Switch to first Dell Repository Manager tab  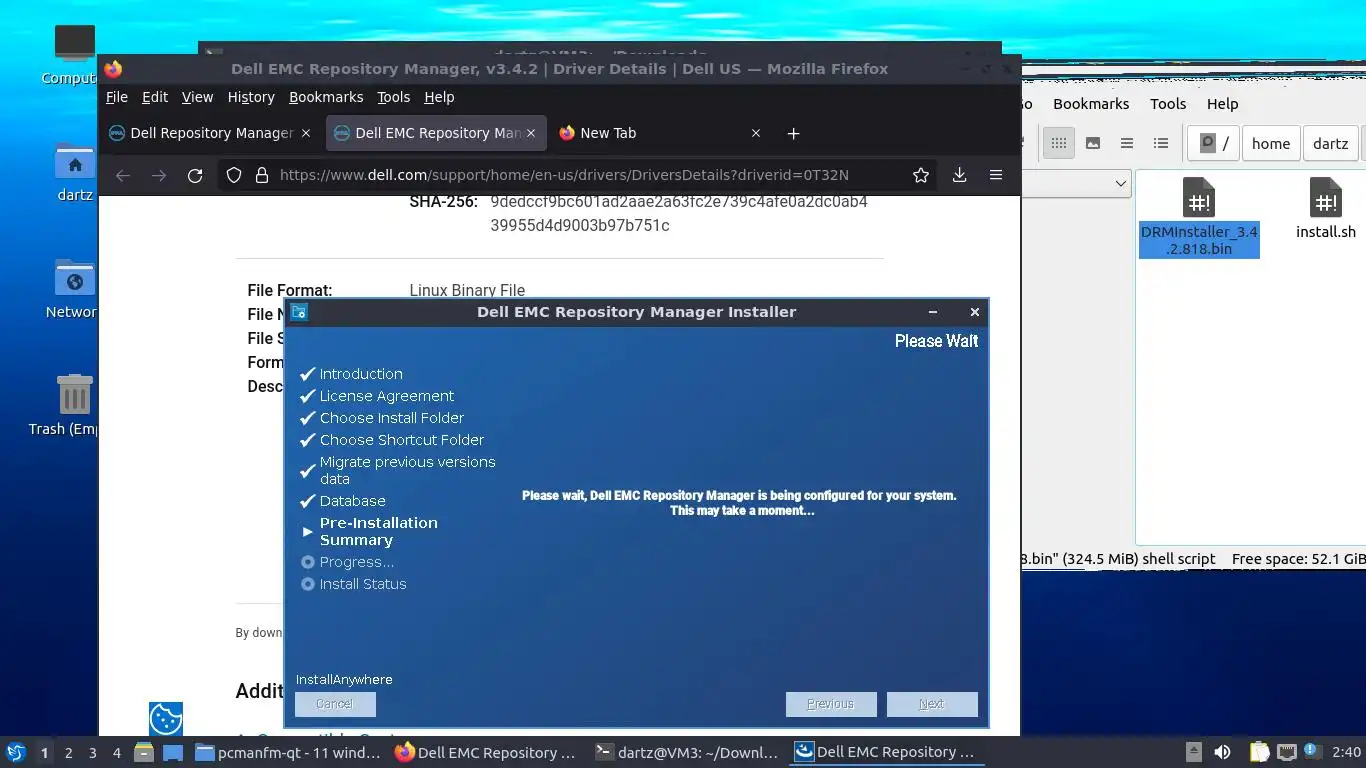211,133
